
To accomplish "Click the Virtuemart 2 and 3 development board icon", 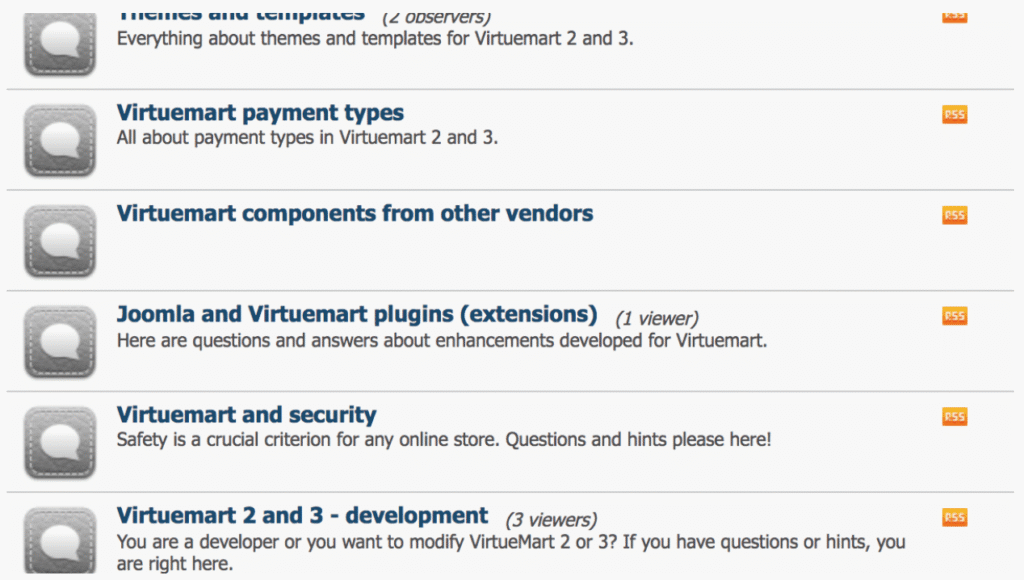I will 60,541.
